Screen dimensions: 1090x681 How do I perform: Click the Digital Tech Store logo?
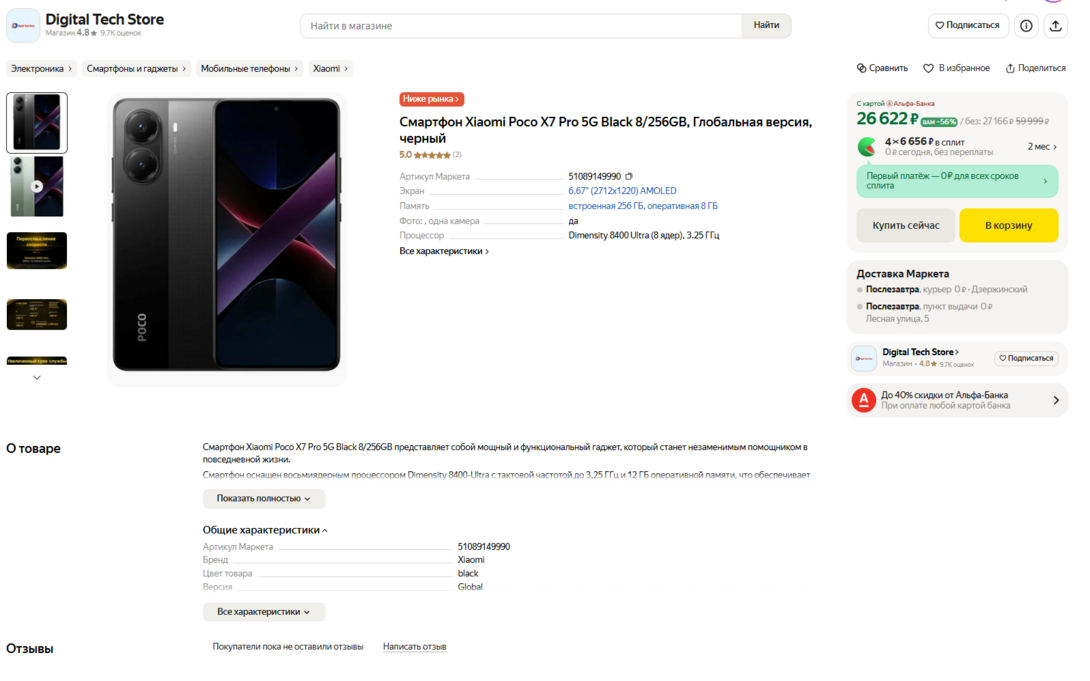[x=23, y=26]
